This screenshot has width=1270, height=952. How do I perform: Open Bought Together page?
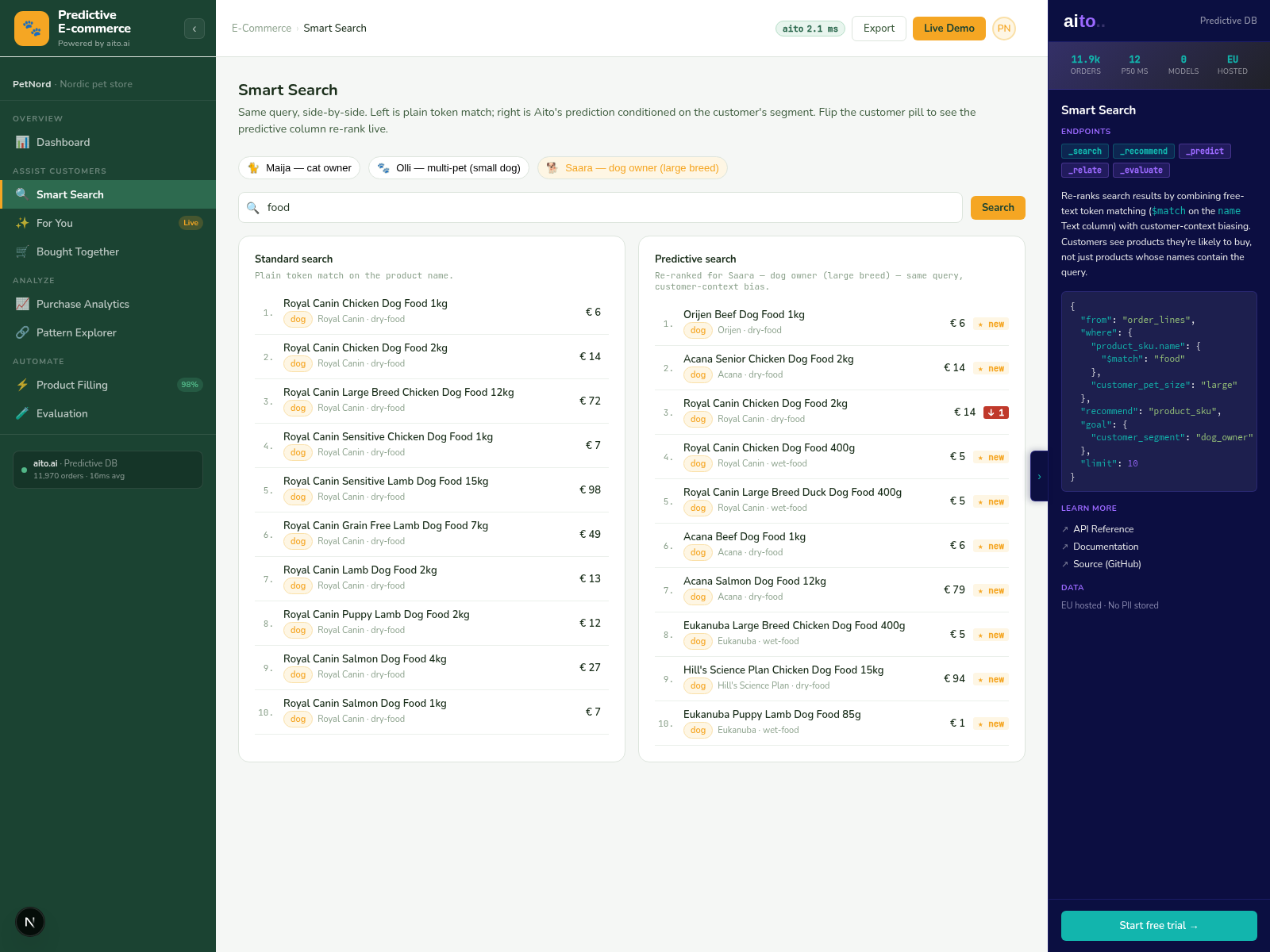108,251
